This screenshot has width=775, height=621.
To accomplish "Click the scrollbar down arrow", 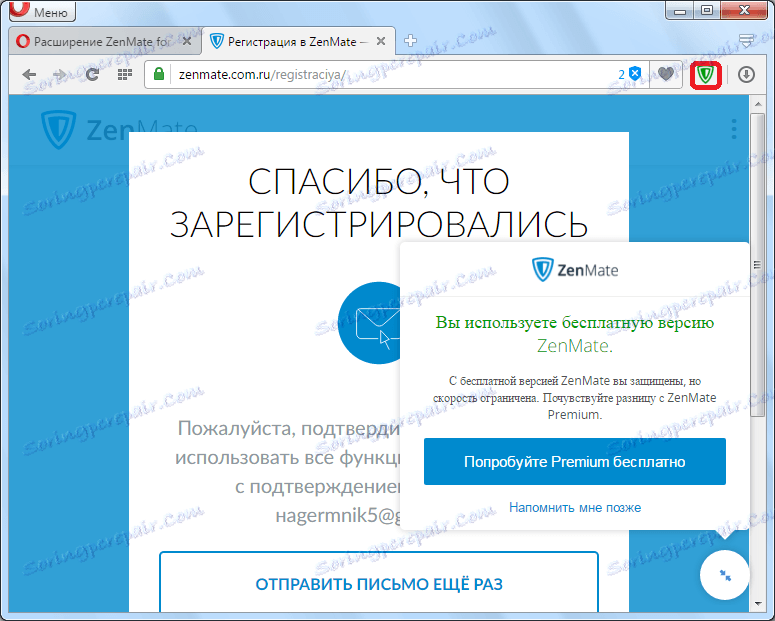I will coord(758,604).
